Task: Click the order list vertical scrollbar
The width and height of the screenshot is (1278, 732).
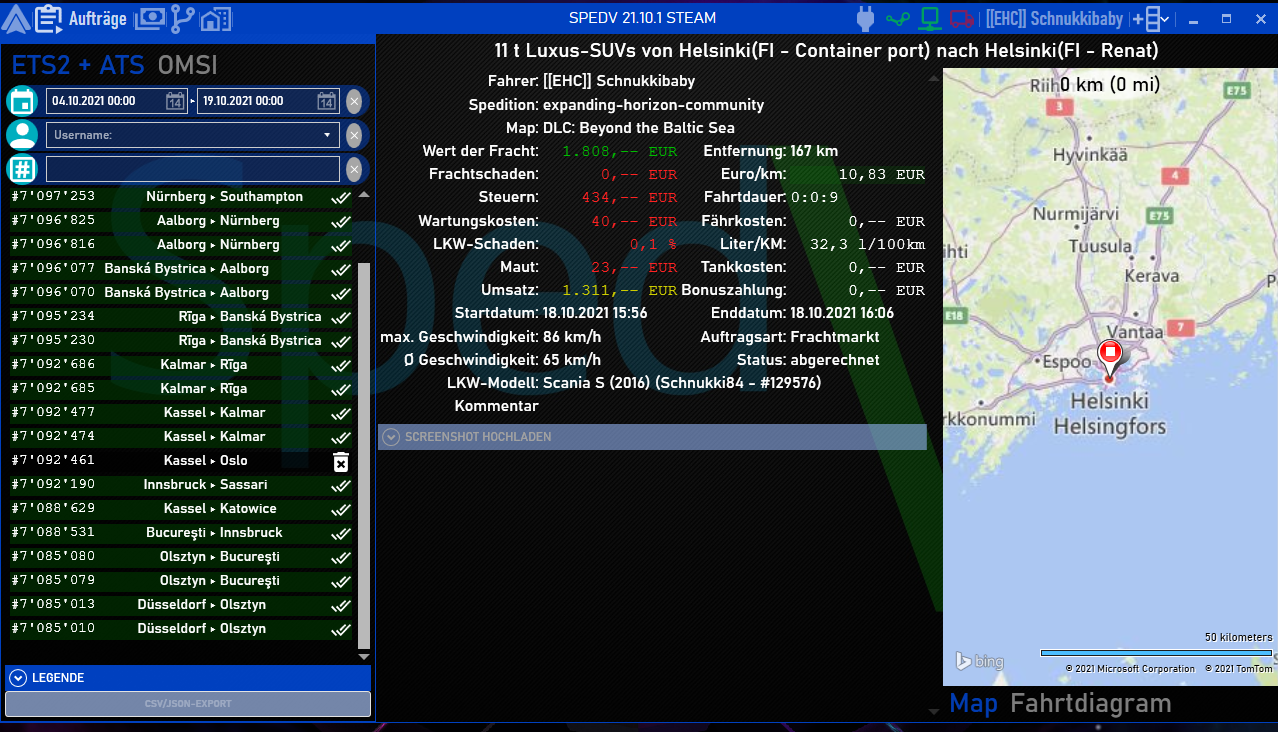Action: (x=364, y=455)
